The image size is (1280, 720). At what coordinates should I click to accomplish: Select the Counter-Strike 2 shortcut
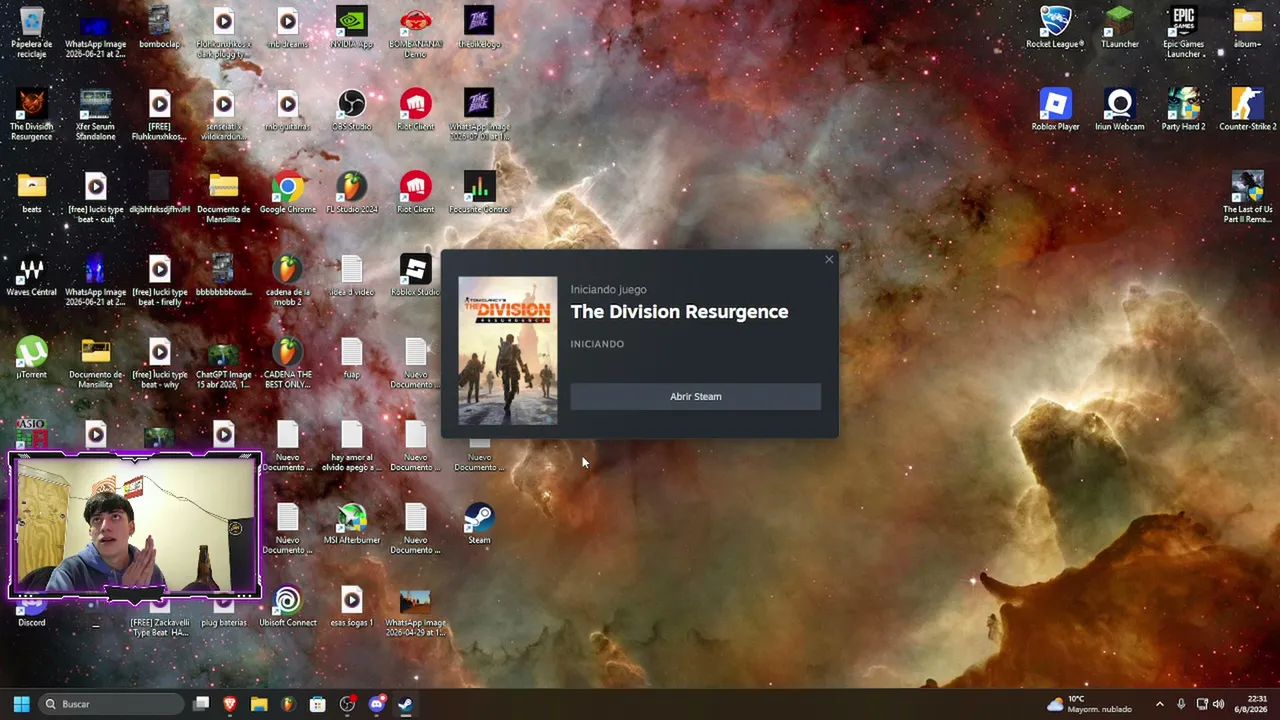tap(1248, 110)
